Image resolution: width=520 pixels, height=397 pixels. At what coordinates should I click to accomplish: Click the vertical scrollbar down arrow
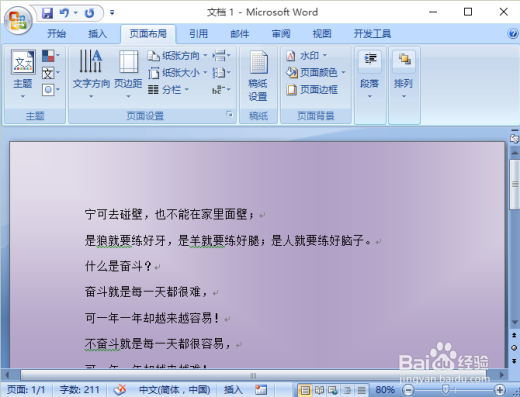pos(515,322)
